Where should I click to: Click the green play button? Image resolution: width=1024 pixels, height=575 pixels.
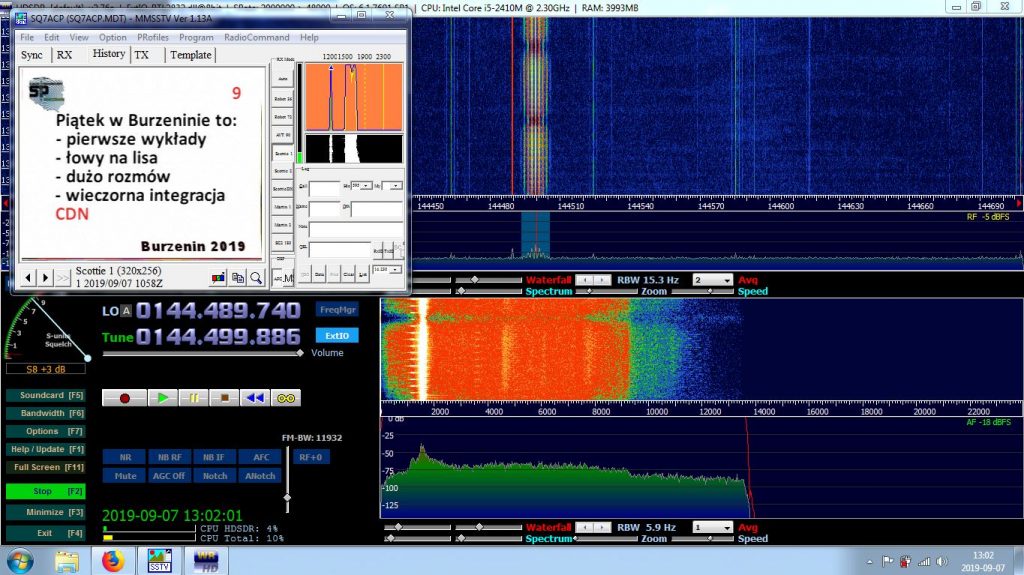point(163,398)
